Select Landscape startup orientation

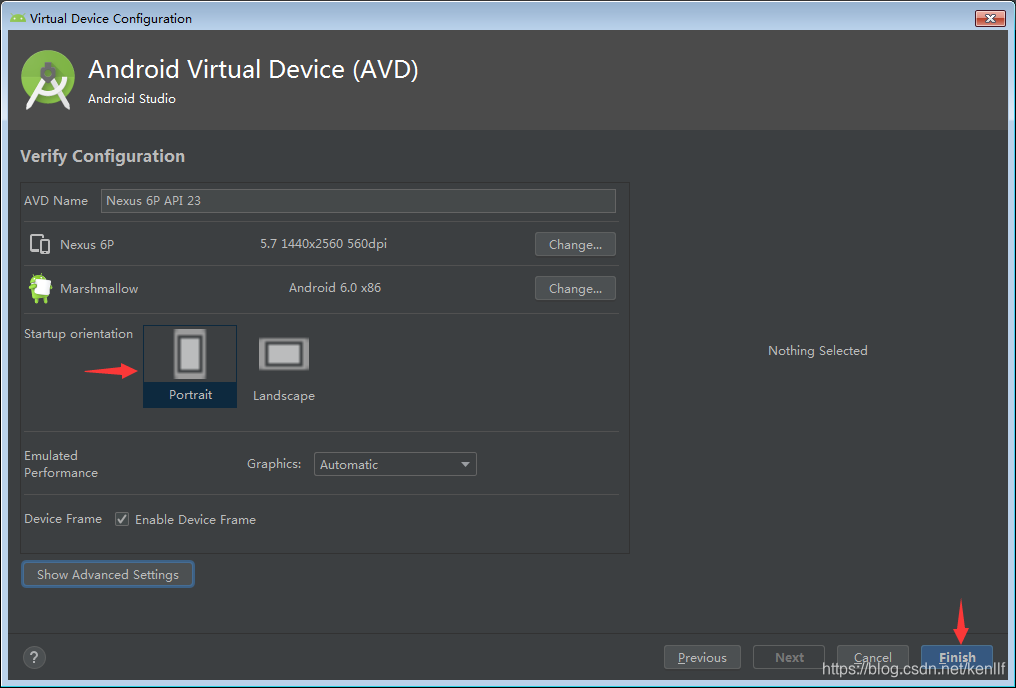coord(284,368)
